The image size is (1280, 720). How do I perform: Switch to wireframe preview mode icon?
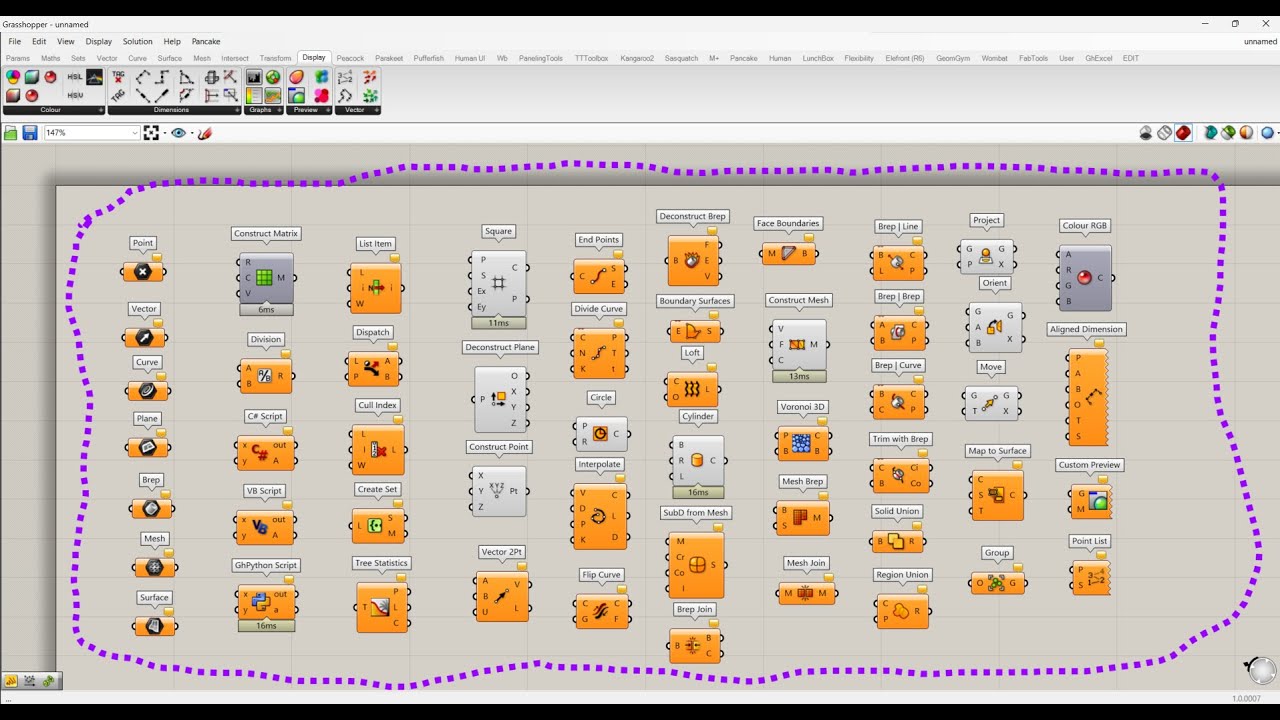[x=1164, y=133]
